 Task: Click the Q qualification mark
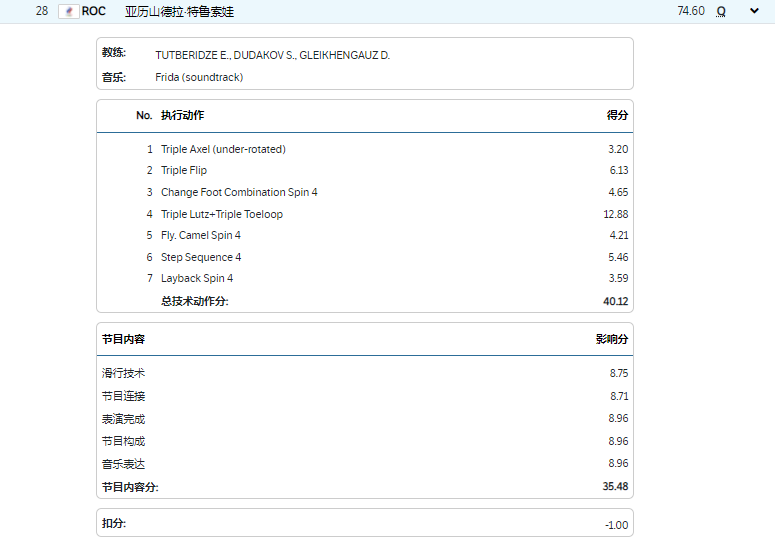point(721,11)
